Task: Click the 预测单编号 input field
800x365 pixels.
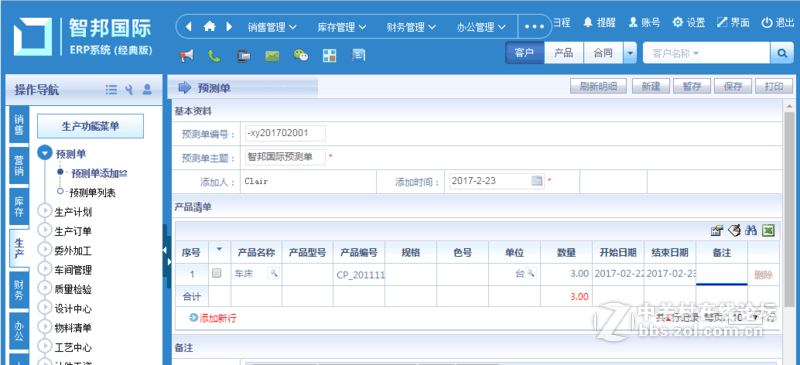Action: [285, 134]
